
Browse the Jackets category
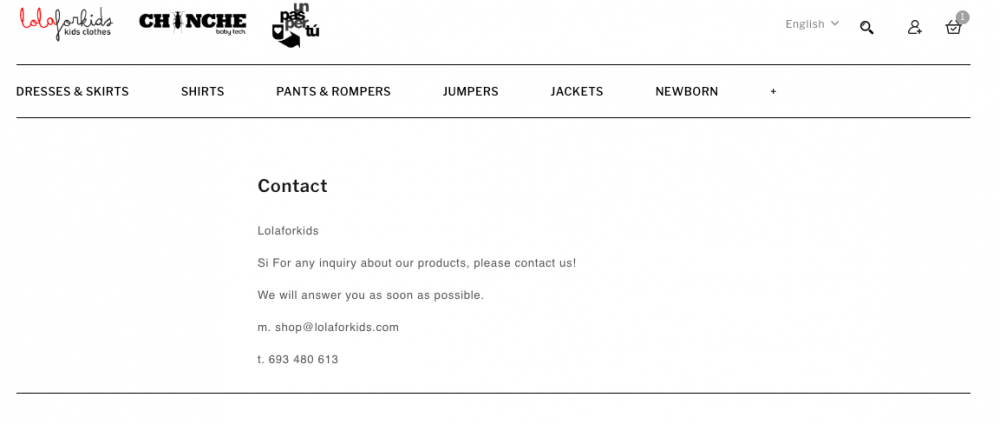(x=576, y=91)
